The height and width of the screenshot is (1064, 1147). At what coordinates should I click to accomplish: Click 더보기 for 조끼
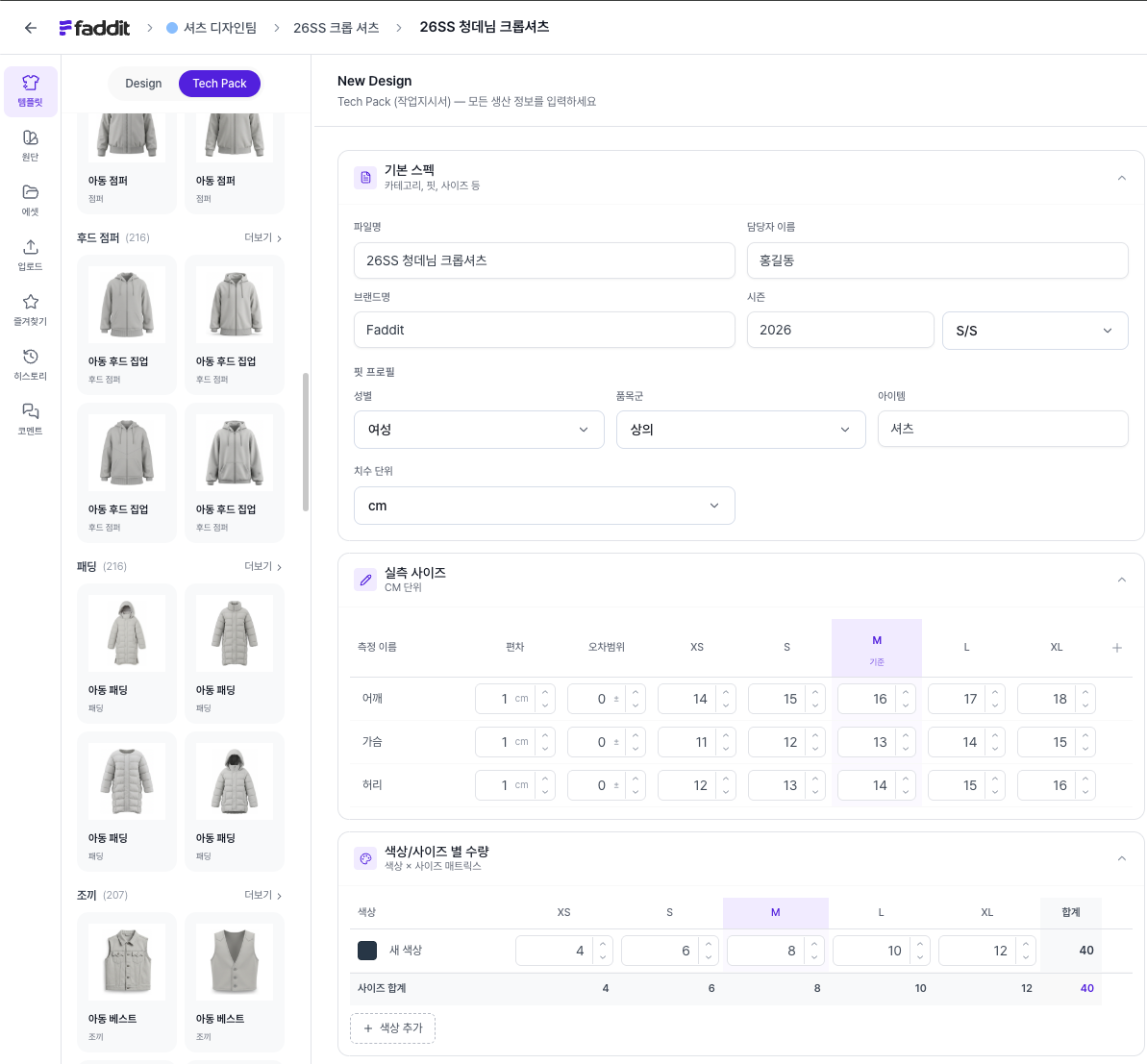pyautogui.click(x=262, y=895)
